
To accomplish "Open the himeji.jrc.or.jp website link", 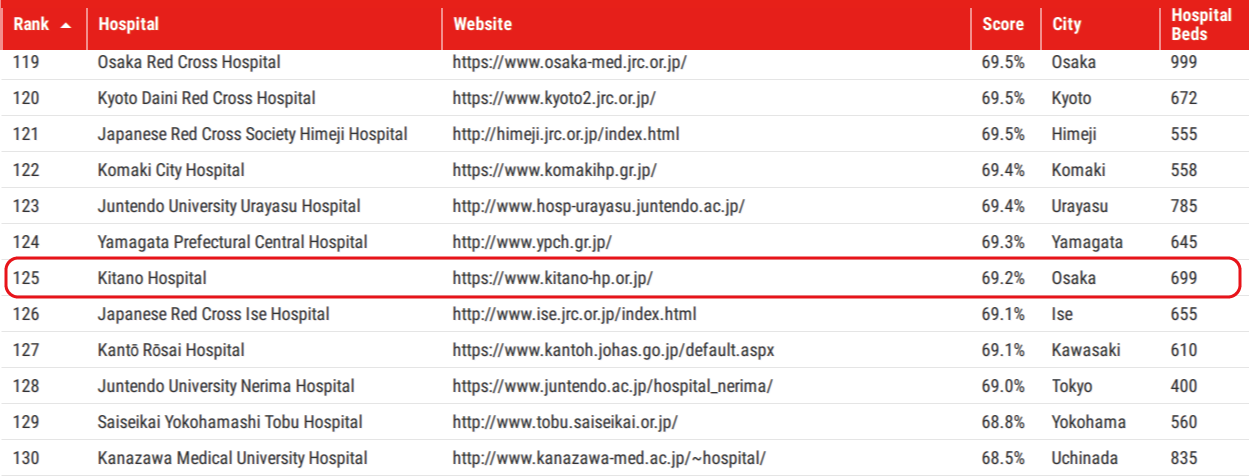I will tap(566, 134).
